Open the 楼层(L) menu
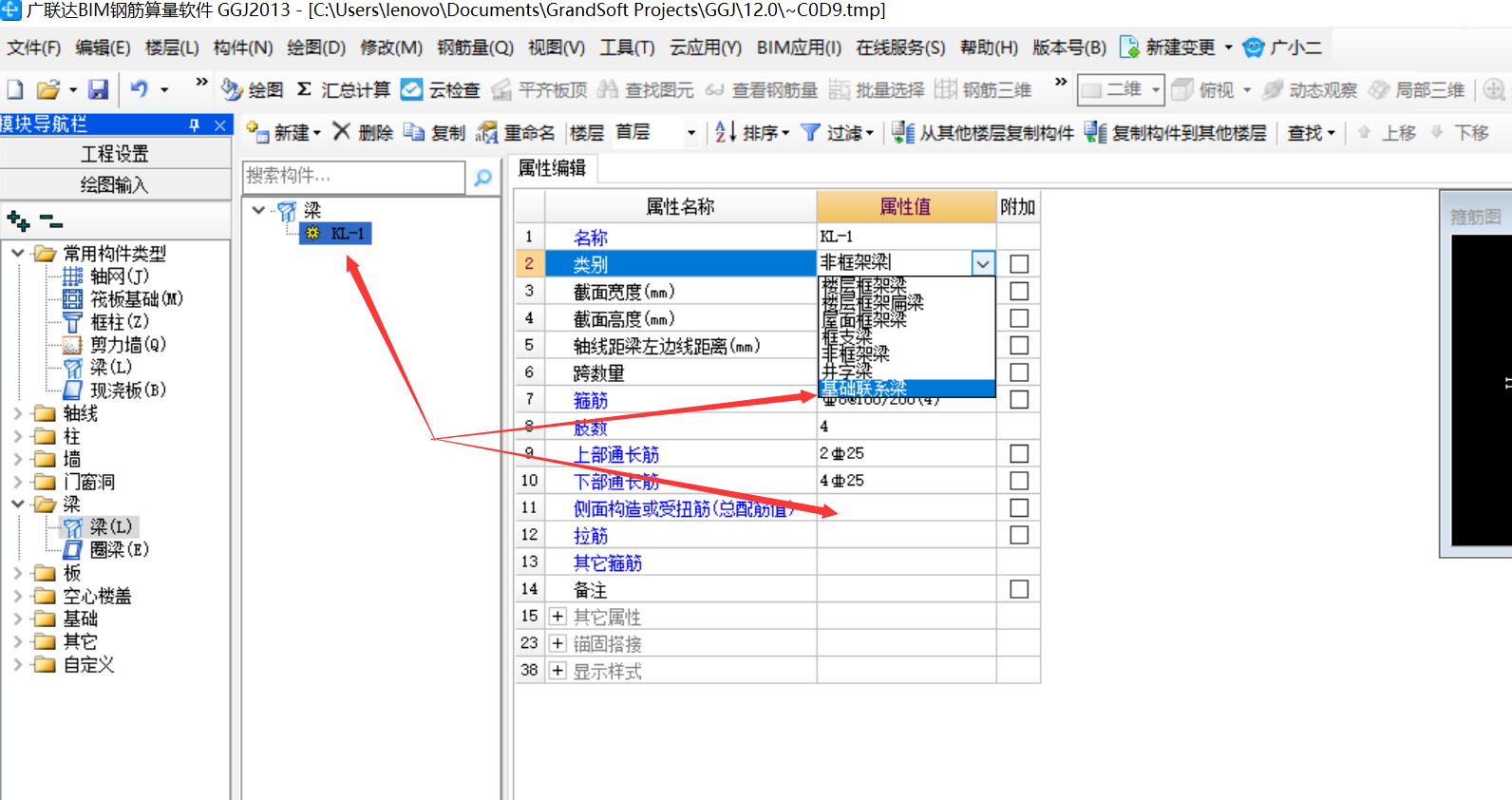The width and height of the screenshot is (1512, 800). 172,48
